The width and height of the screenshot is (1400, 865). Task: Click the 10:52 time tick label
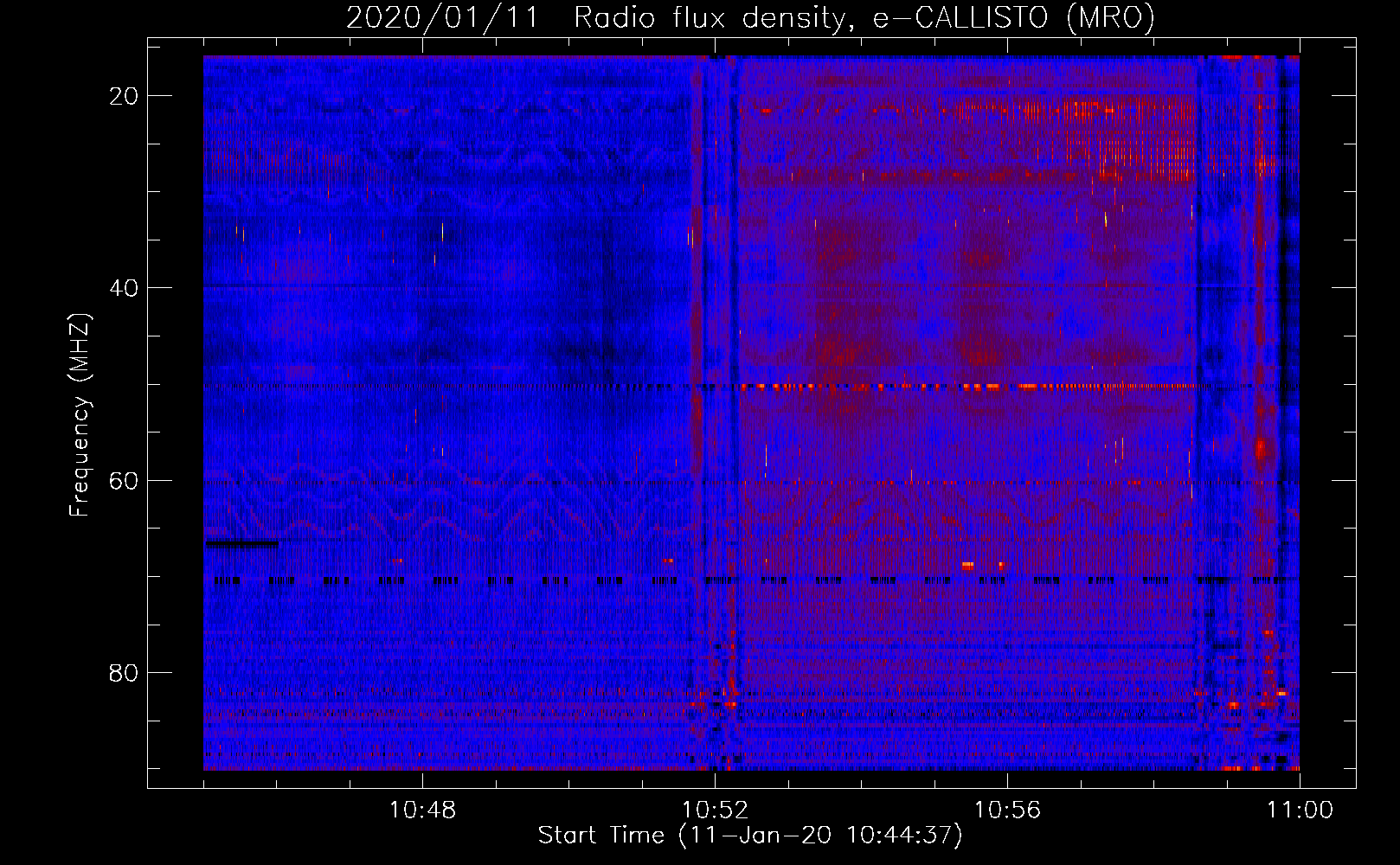click(x=715, y=811)
